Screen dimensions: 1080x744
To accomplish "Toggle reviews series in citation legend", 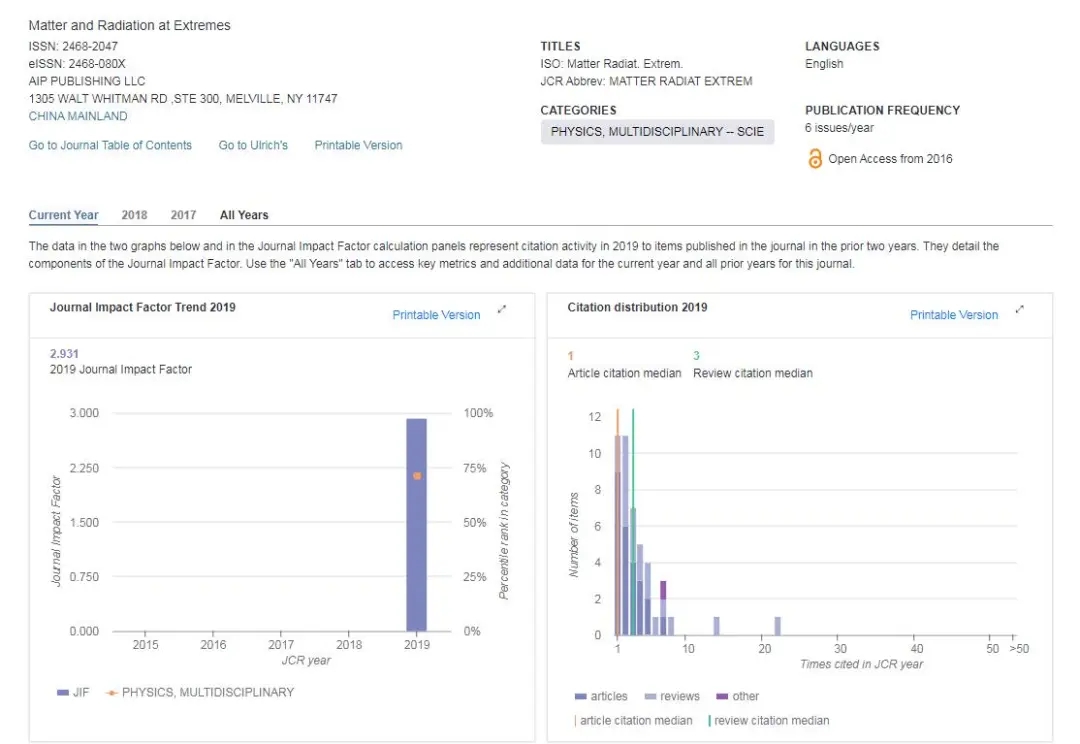I will click(672, 696).
